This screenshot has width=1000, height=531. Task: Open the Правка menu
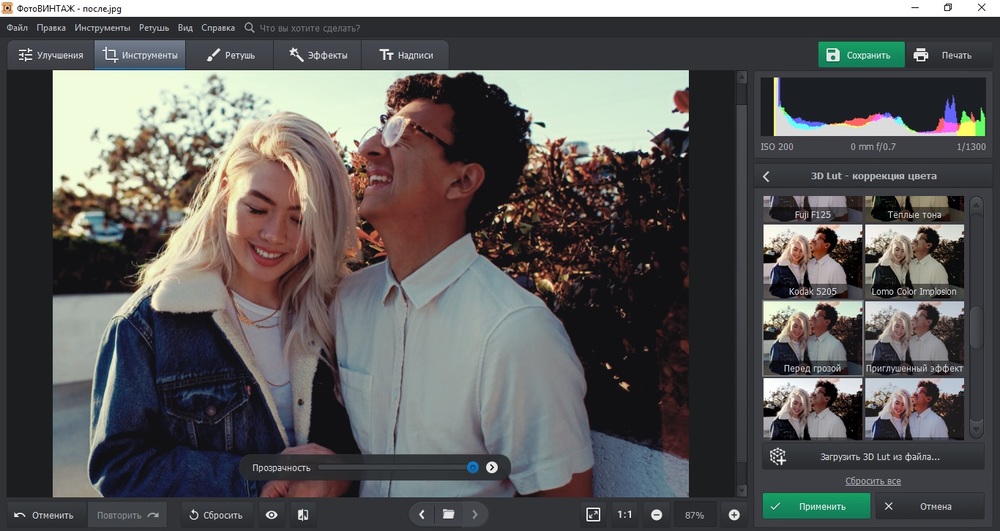51,28
